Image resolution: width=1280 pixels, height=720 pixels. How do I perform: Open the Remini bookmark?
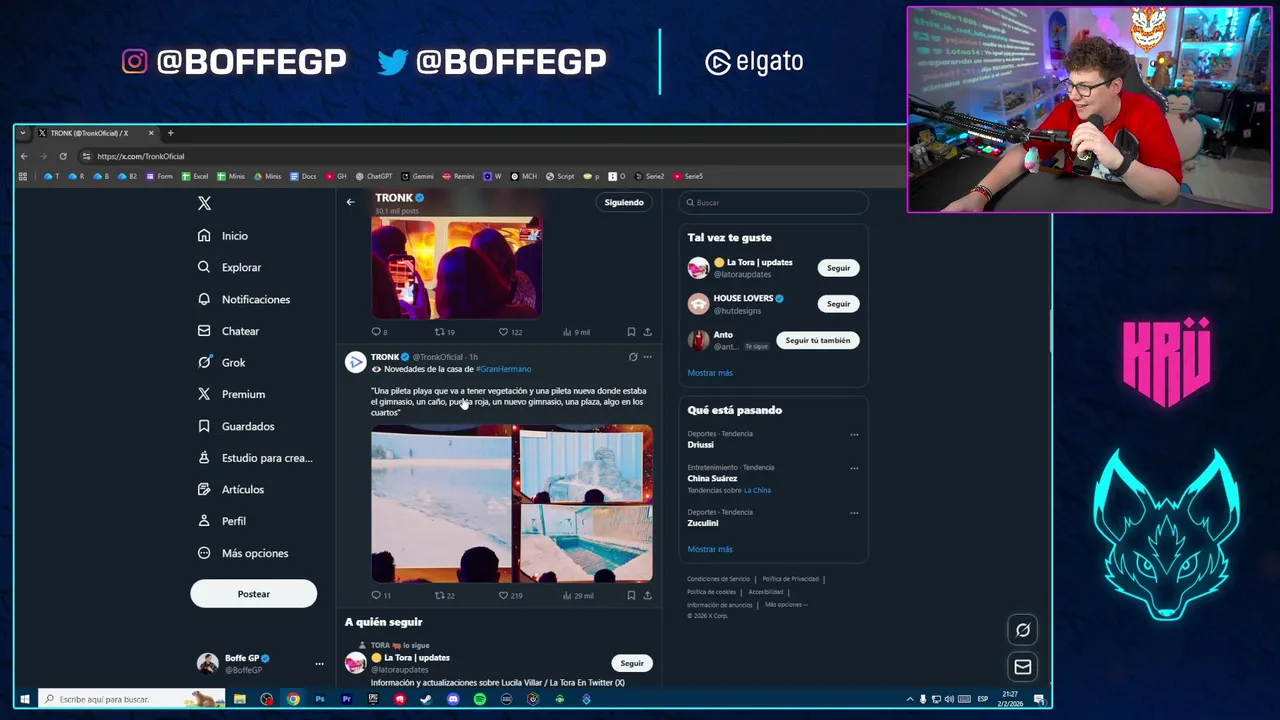[459, 176]
